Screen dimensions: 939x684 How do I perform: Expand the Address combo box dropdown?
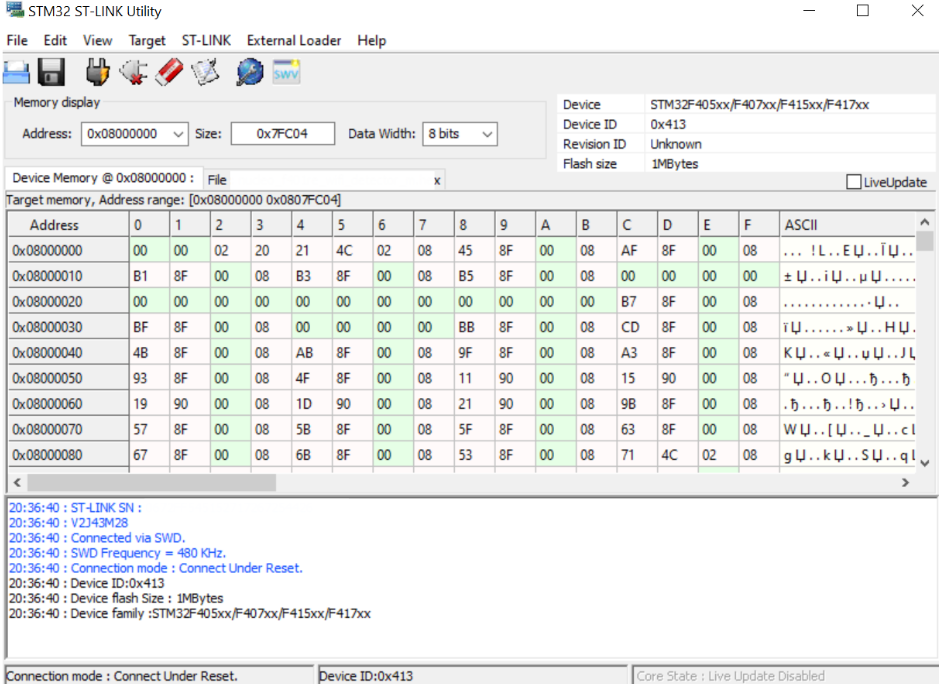[x=178, y=134]
